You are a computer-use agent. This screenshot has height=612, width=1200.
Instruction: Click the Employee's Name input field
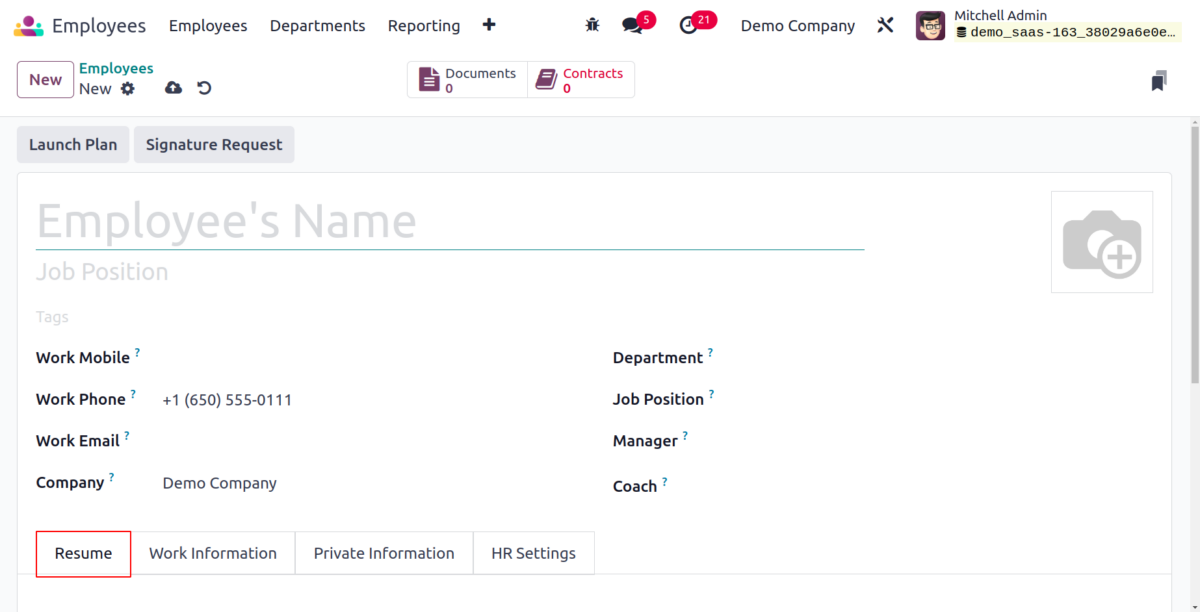point(450,222)
